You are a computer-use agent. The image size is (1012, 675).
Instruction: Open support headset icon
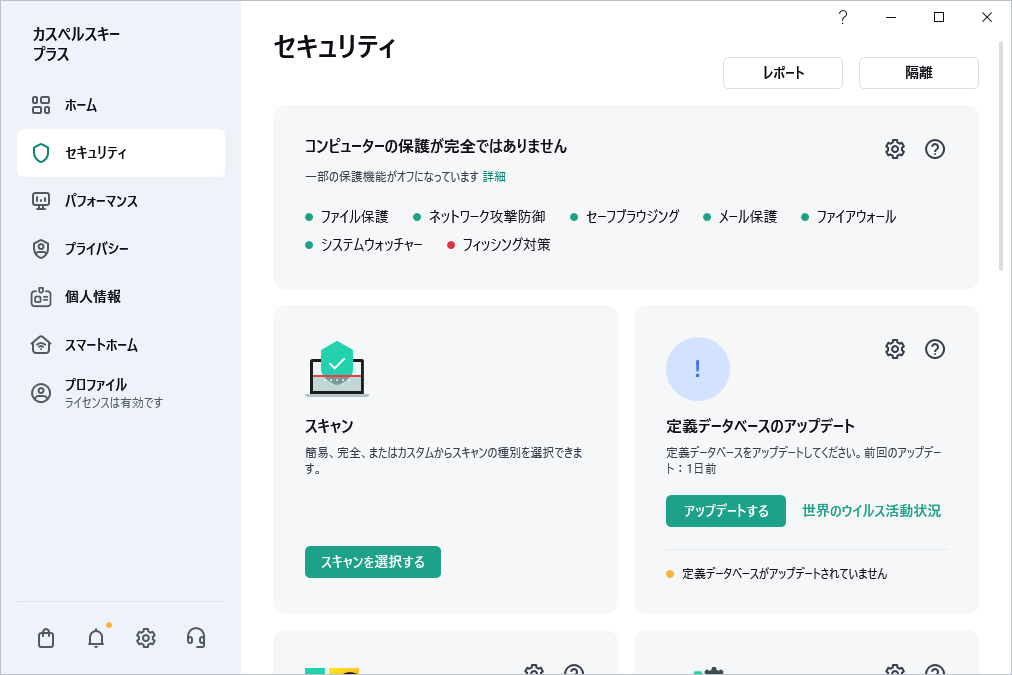click(x=196, y=638)
